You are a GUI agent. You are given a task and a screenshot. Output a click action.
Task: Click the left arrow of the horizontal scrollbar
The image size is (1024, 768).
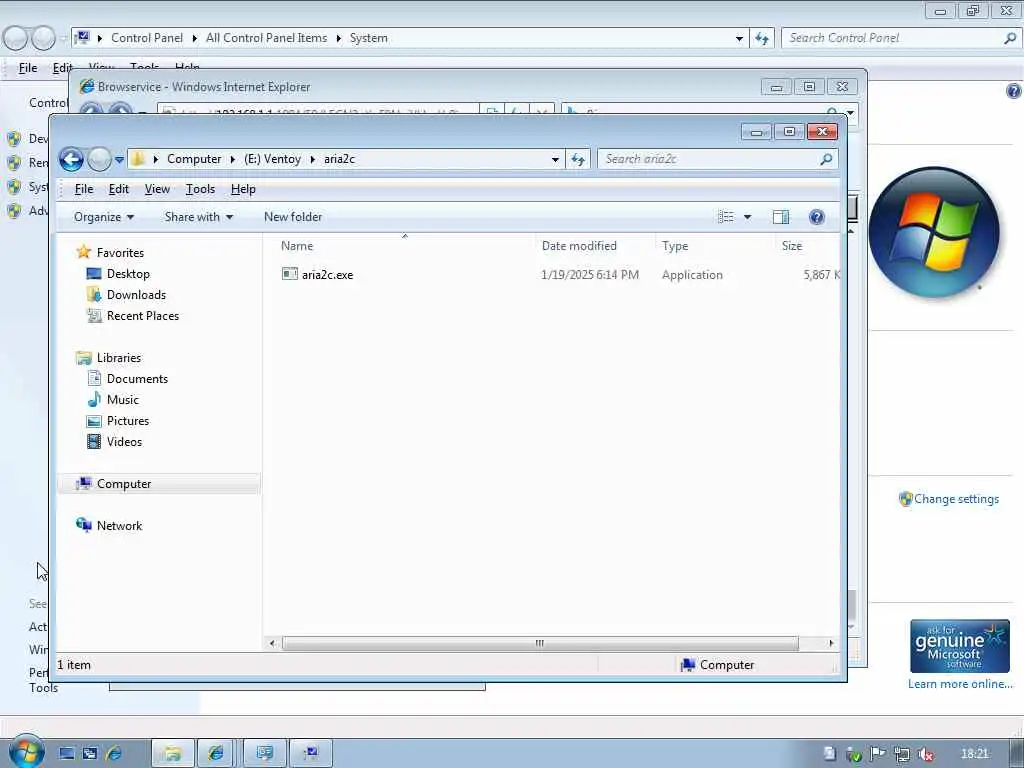[272, 643]
